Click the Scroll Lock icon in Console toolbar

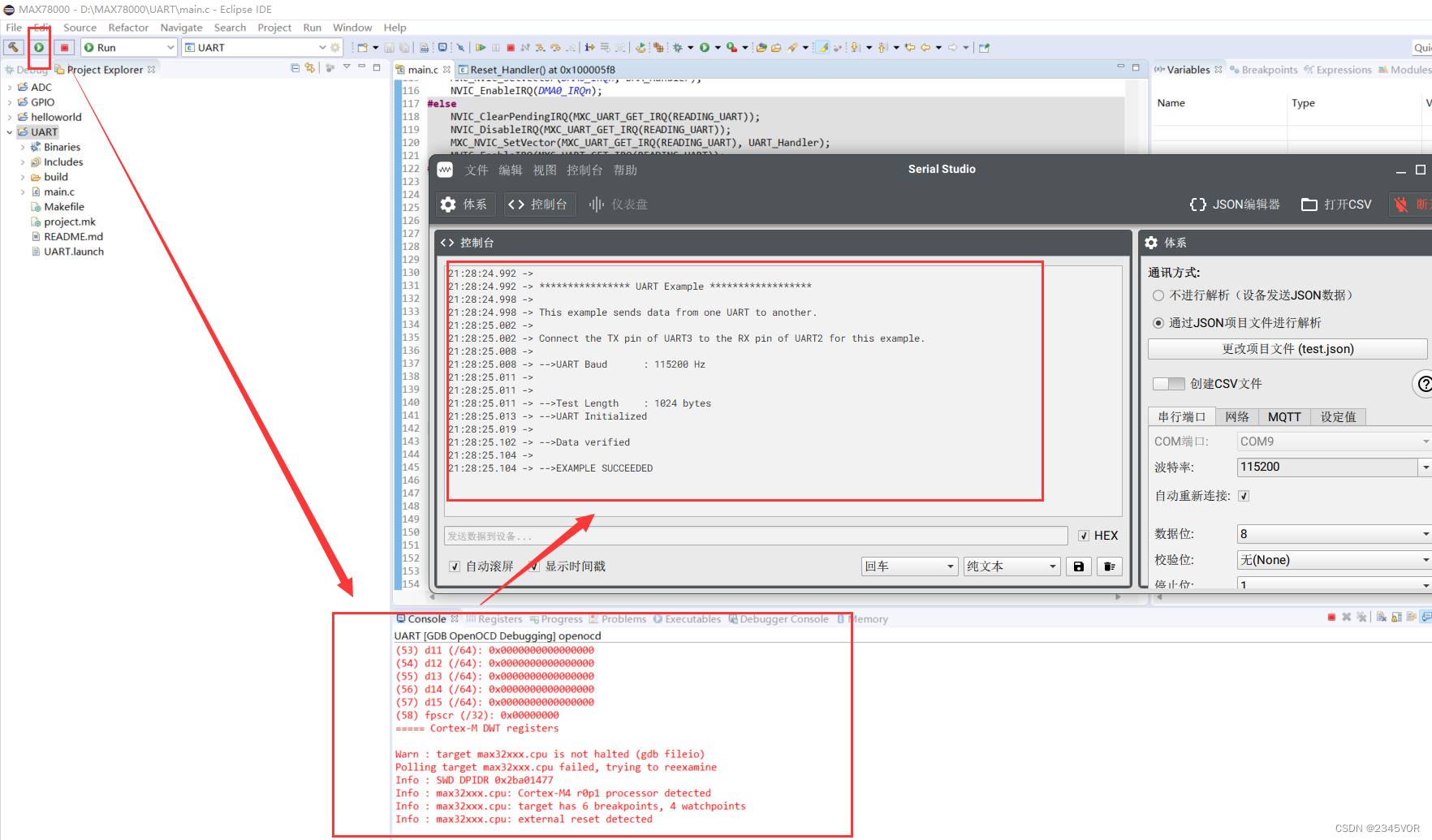1396,618
